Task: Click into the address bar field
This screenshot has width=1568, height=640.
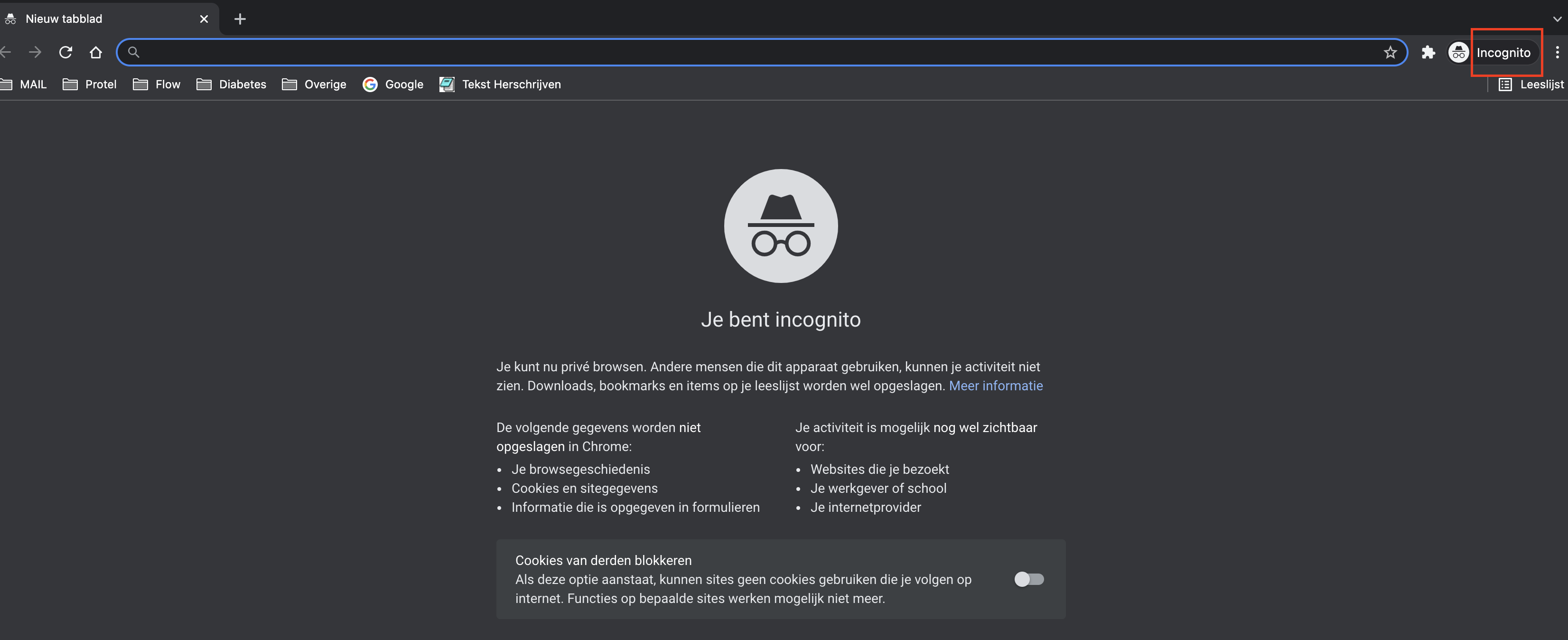Action: pos(755,52)
